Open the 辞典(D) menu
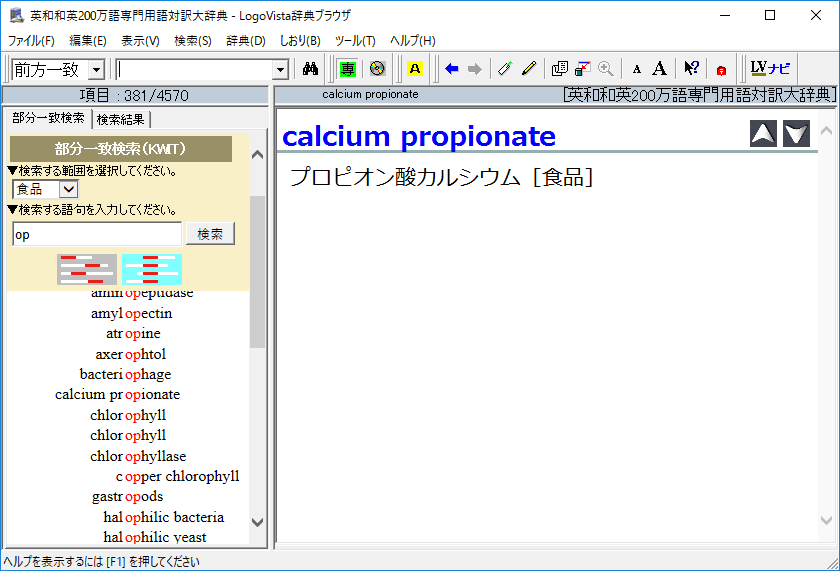This screenshot has width=840, height=571. point(246,41)
